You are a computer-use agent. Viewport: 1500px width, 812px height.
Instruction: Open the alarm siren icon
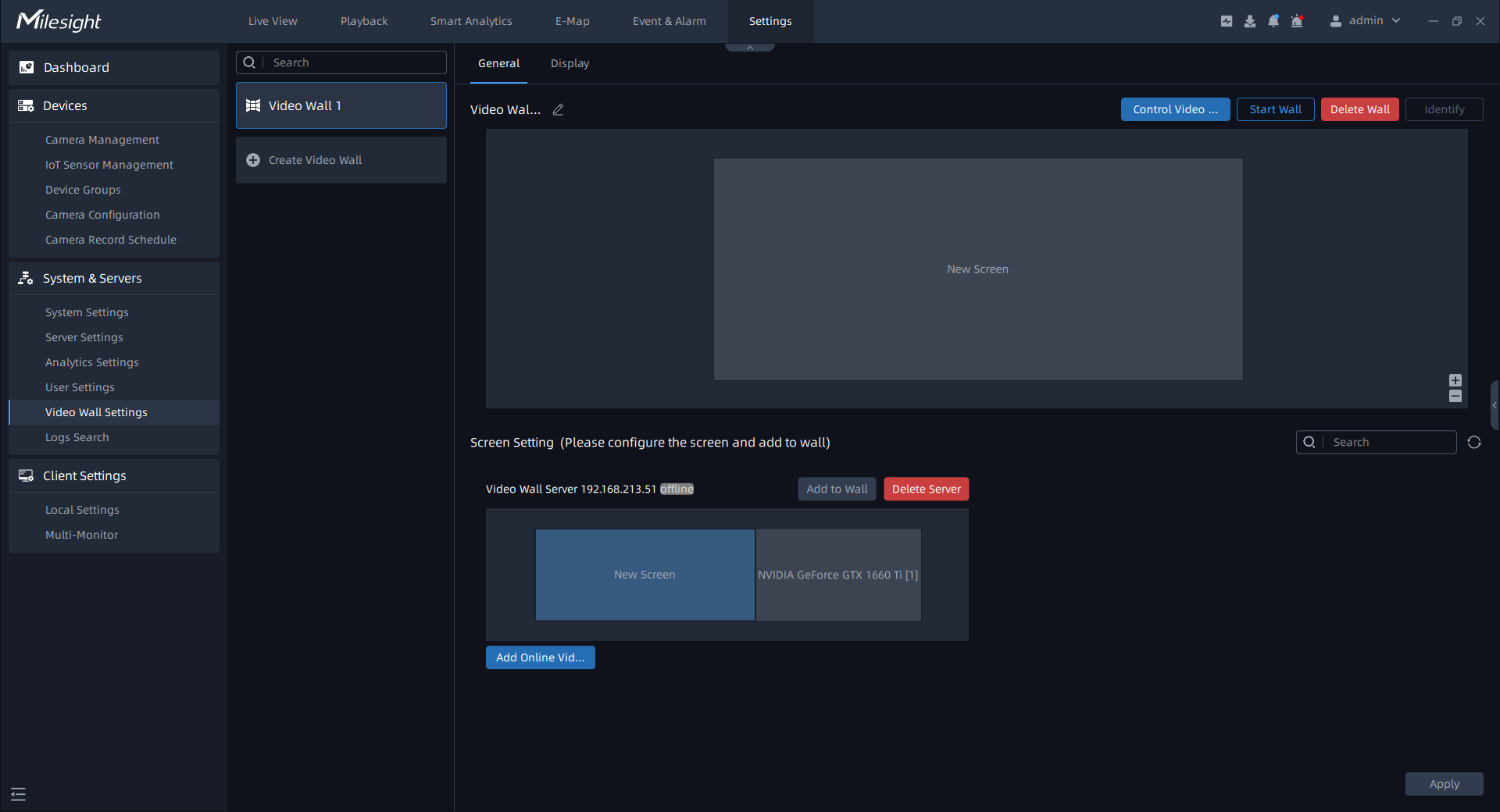pyautogui.click(x=1297, y=21)
